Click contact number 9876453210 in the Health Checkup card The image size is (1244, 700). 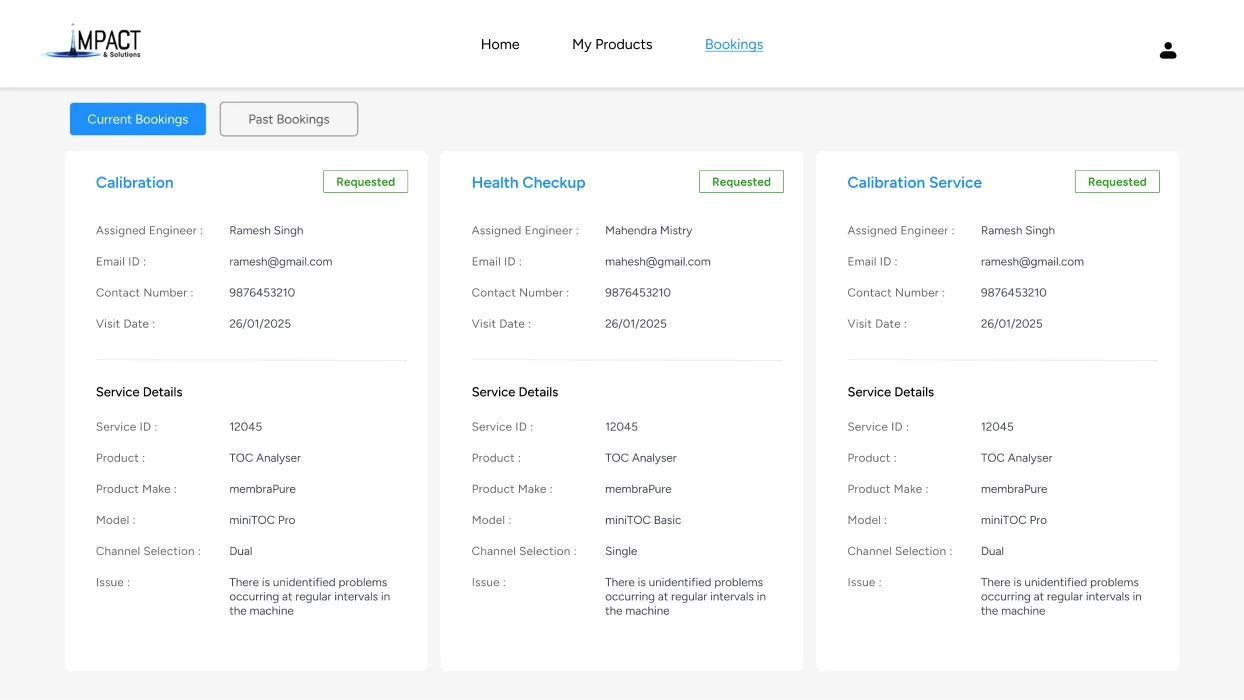click(x=638, y=292)
